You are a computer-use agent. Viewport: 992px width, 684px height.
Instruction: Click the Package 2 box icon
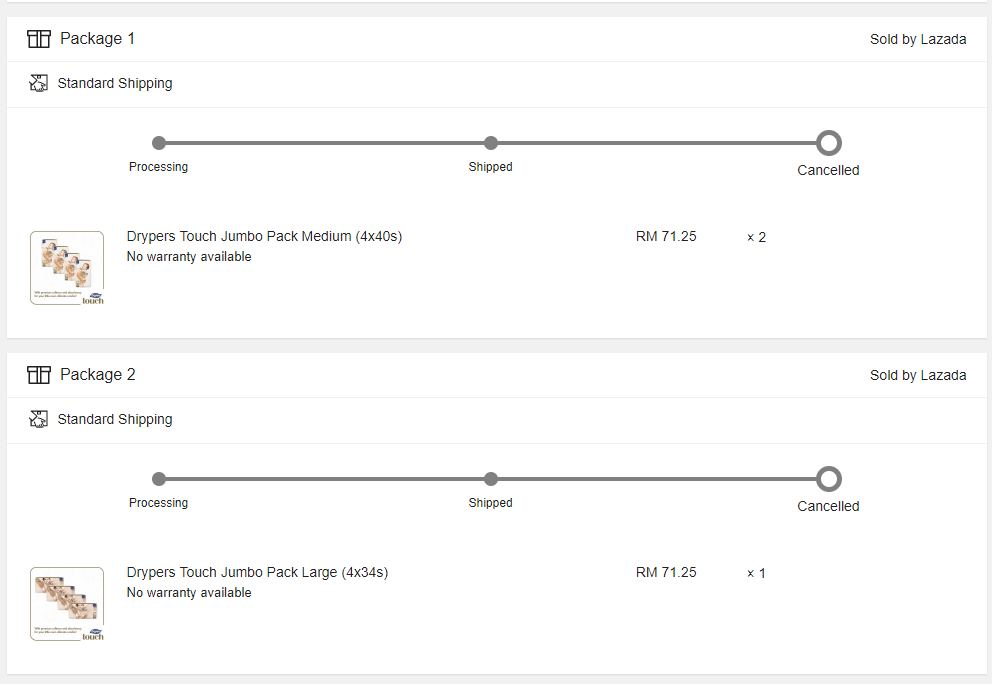[x=39, y=375]
